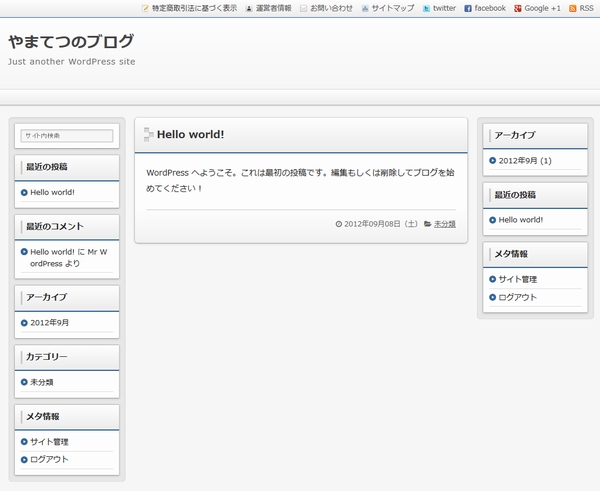Open 未分類 category link in post footer
The width and height of the screenshot is (600, 491).
tap(445, 224)
